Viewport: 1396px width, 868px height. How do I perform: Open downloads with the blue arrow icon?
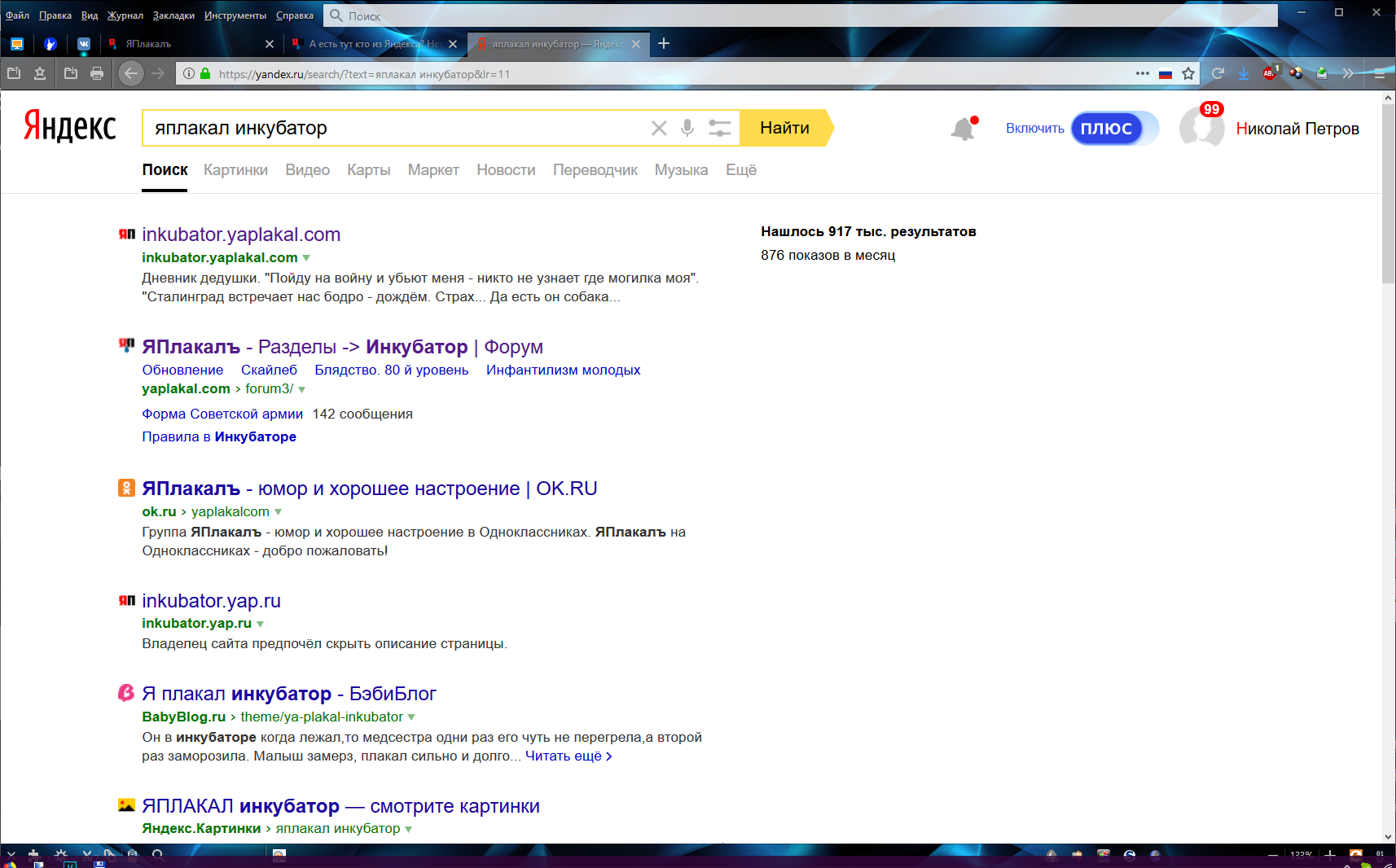click(x=1244, y=73)
